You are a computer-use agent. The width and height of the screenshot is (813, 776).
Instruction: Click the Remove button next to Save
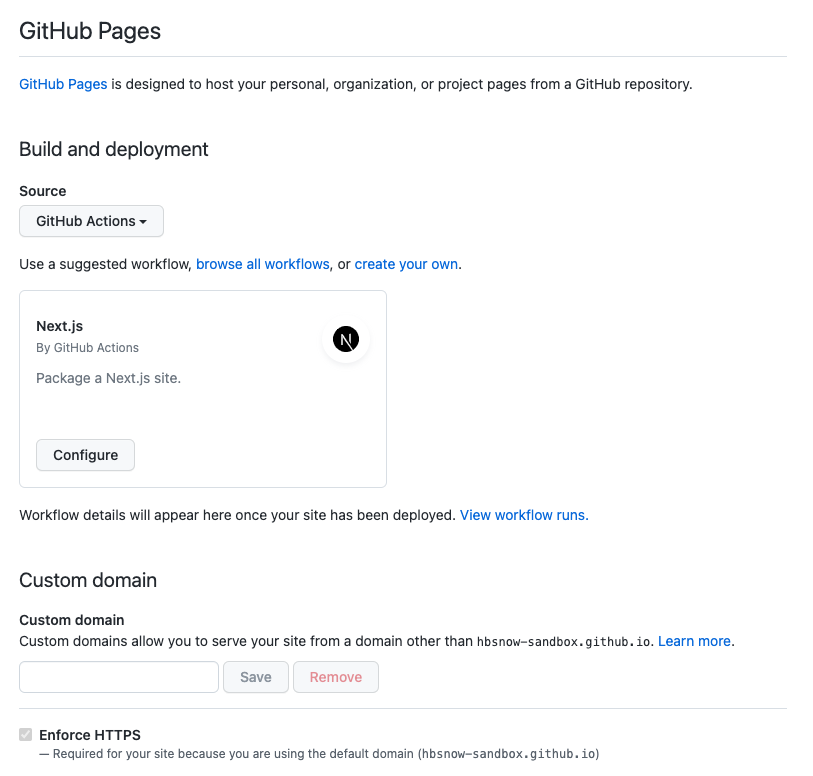335,677
